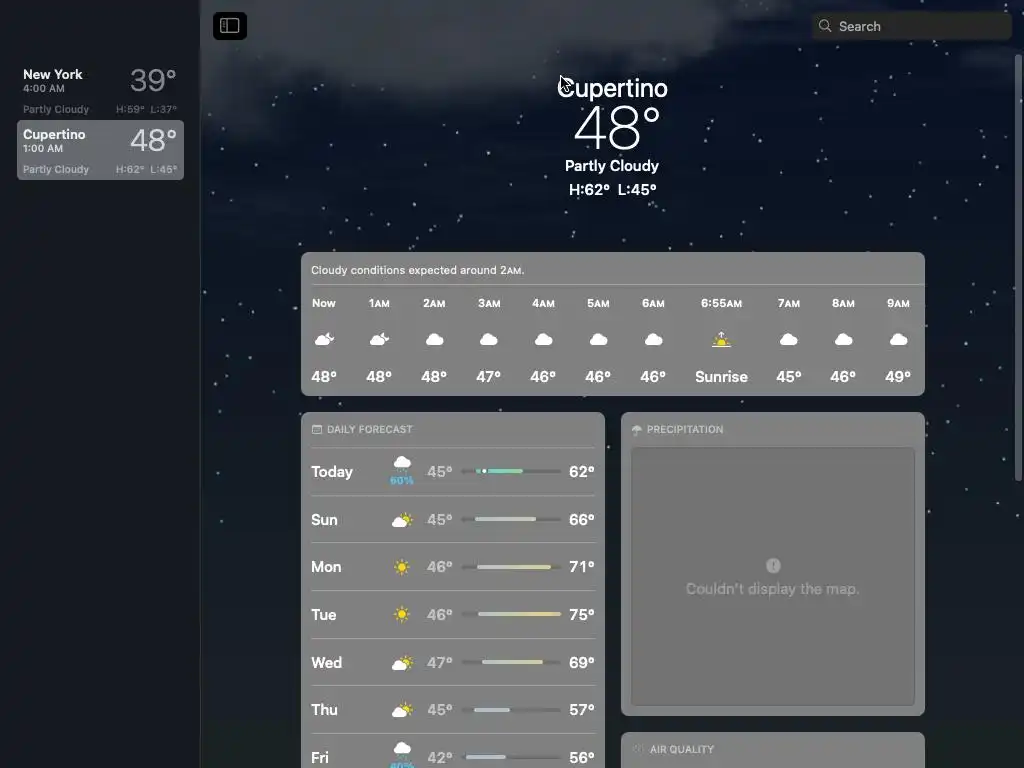Click Today's temperature range bar
Viewport: 1024px width, 768px height.
tap(511, 471)
